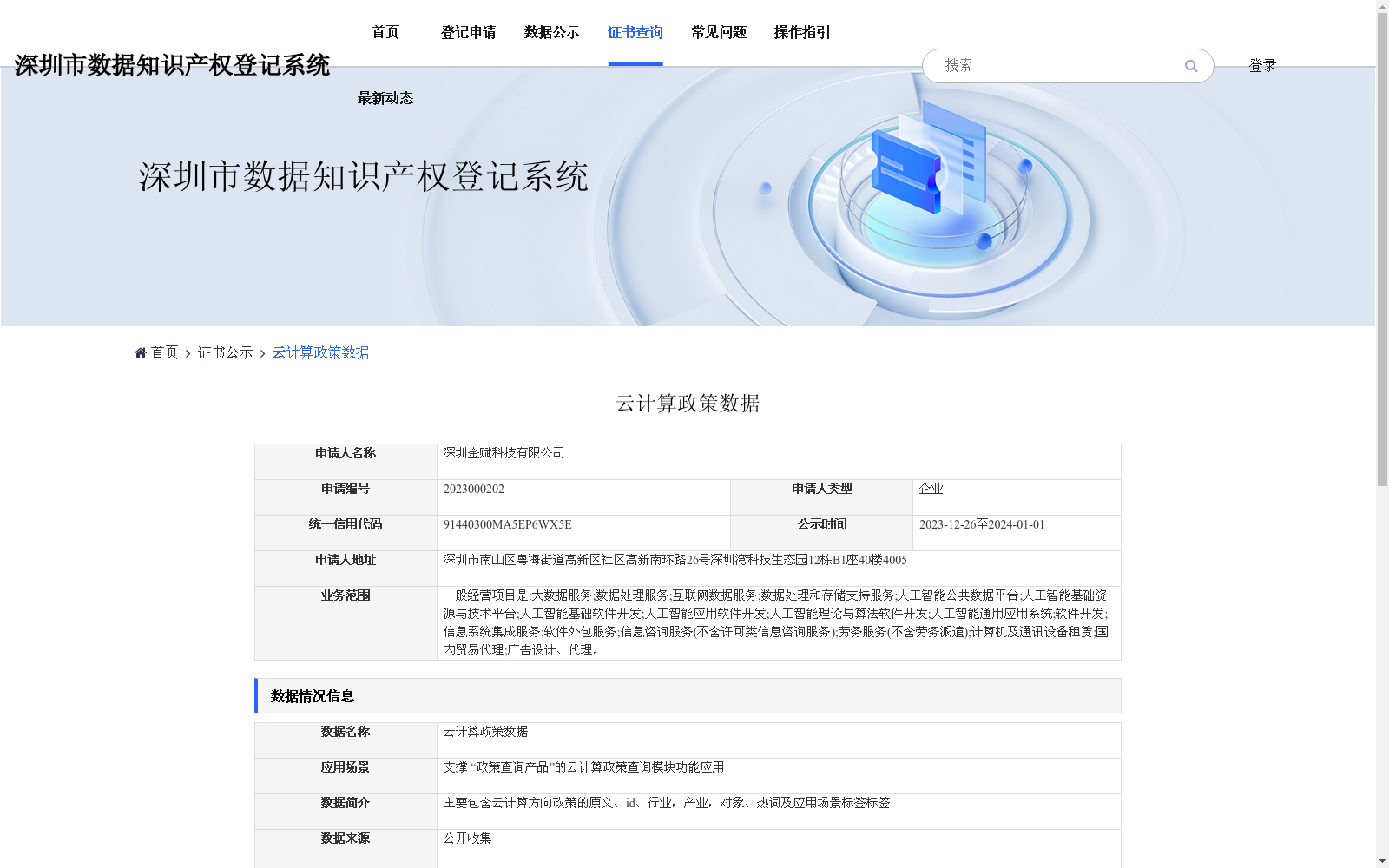The image size is (1389, 868).
Task: Click the search magnifier icon
Action: tap(1191, 66)
